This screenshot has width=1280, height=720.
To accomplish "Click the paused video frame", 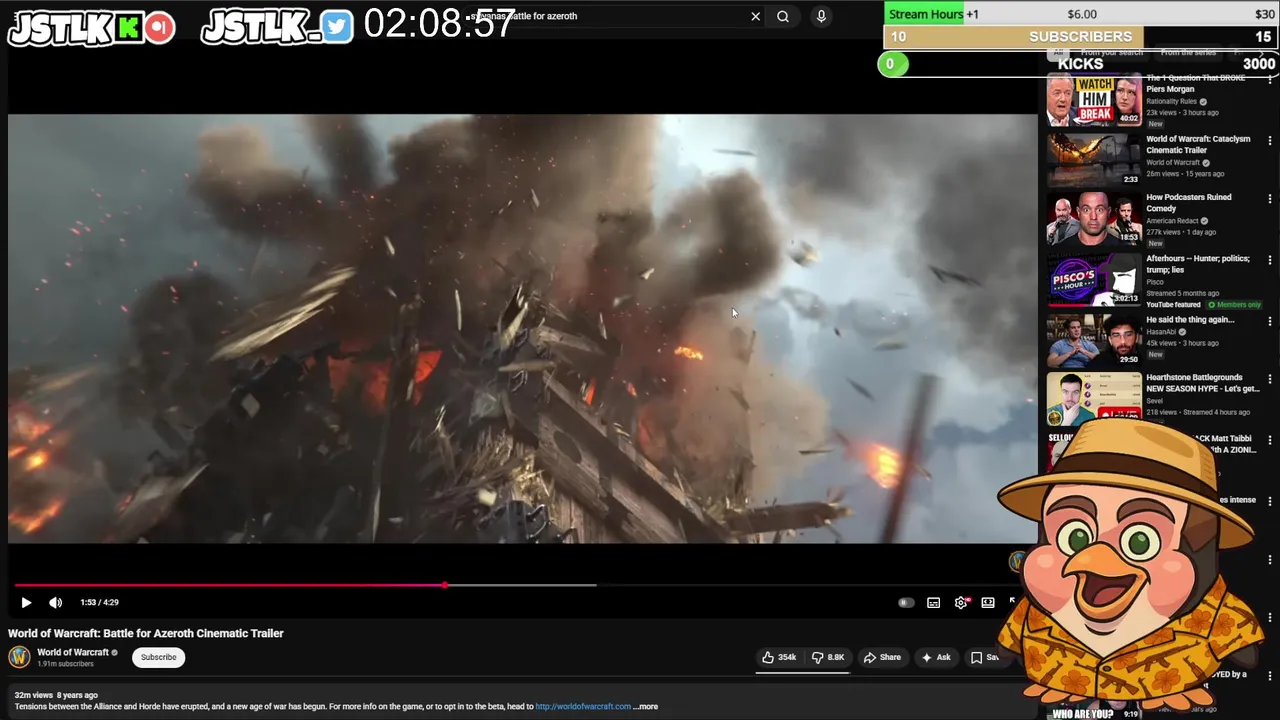I will tap(523, 328).
